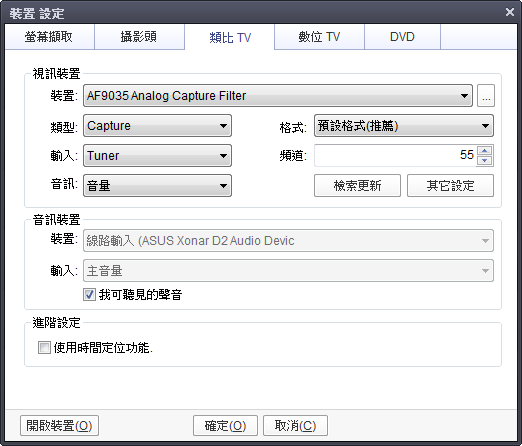Open the AF9035 Analog Capture Filter dropdown
The image size is (522, 446).
pos(278,96)
